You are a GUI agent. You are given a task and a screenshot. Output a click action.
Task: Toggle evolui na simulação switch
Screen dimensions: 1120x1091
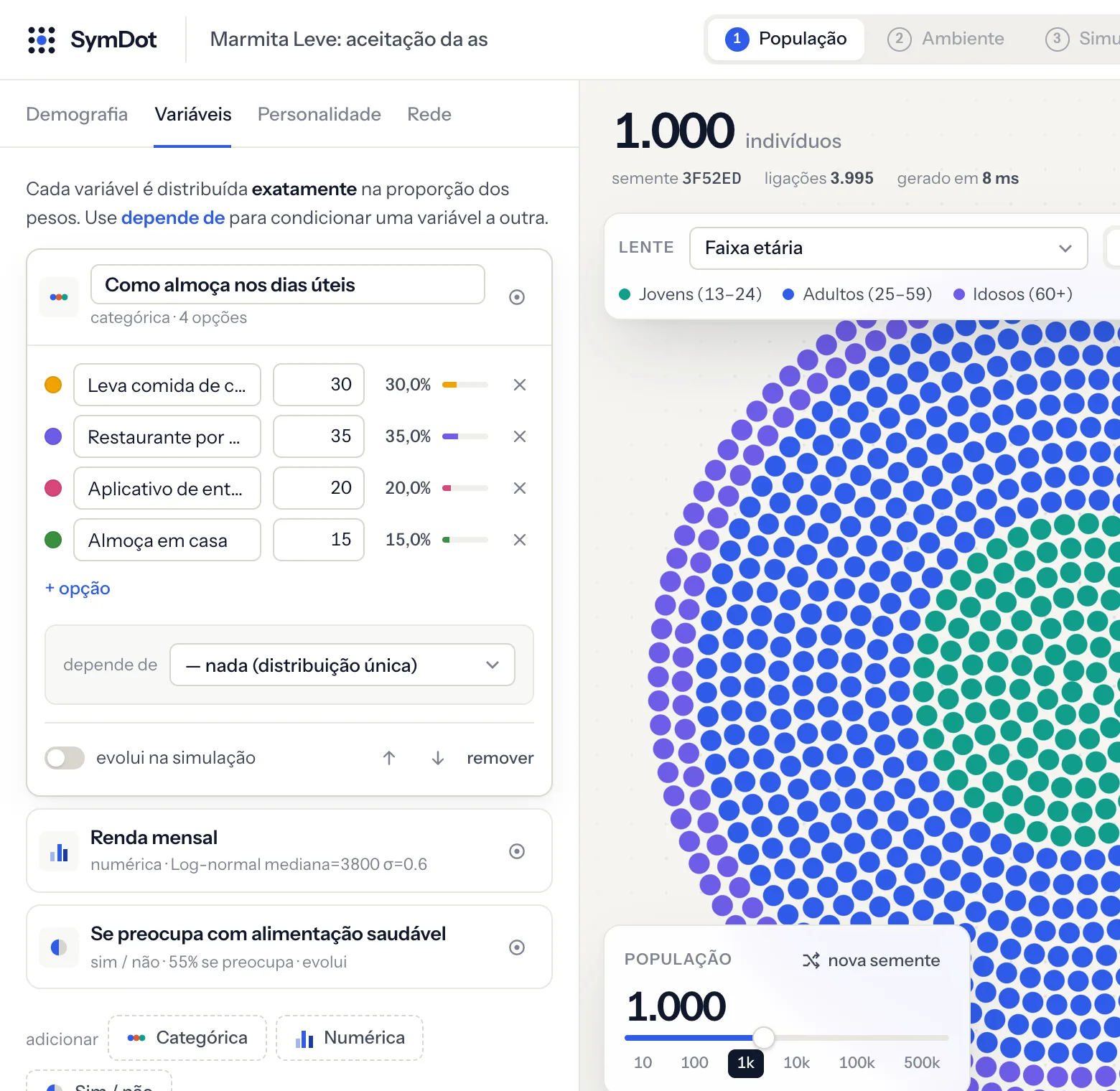coord(65,758)
